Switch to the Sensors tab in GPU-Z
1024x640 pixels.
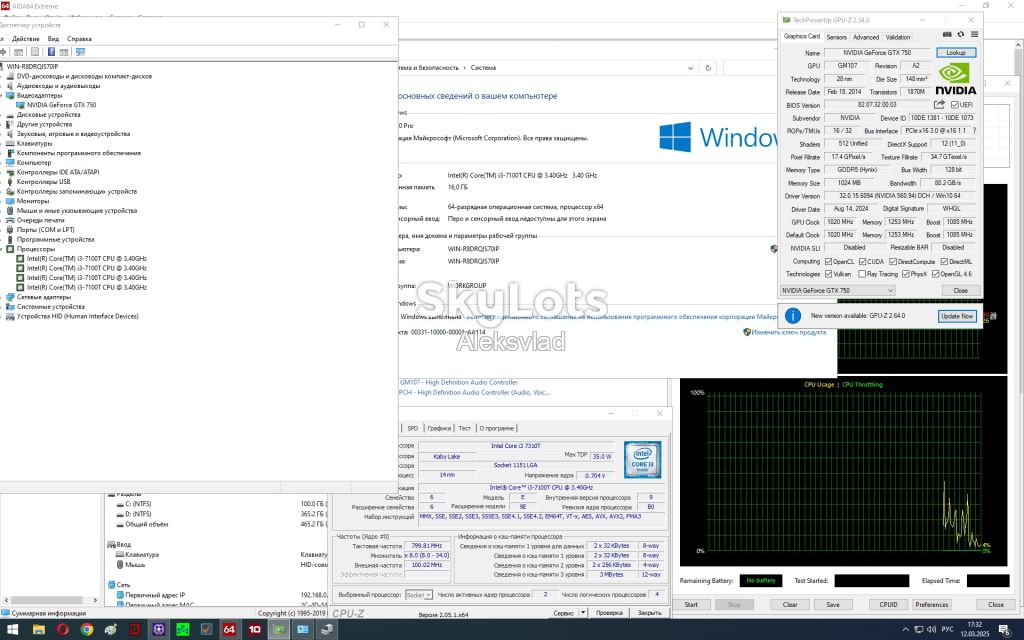837,37
